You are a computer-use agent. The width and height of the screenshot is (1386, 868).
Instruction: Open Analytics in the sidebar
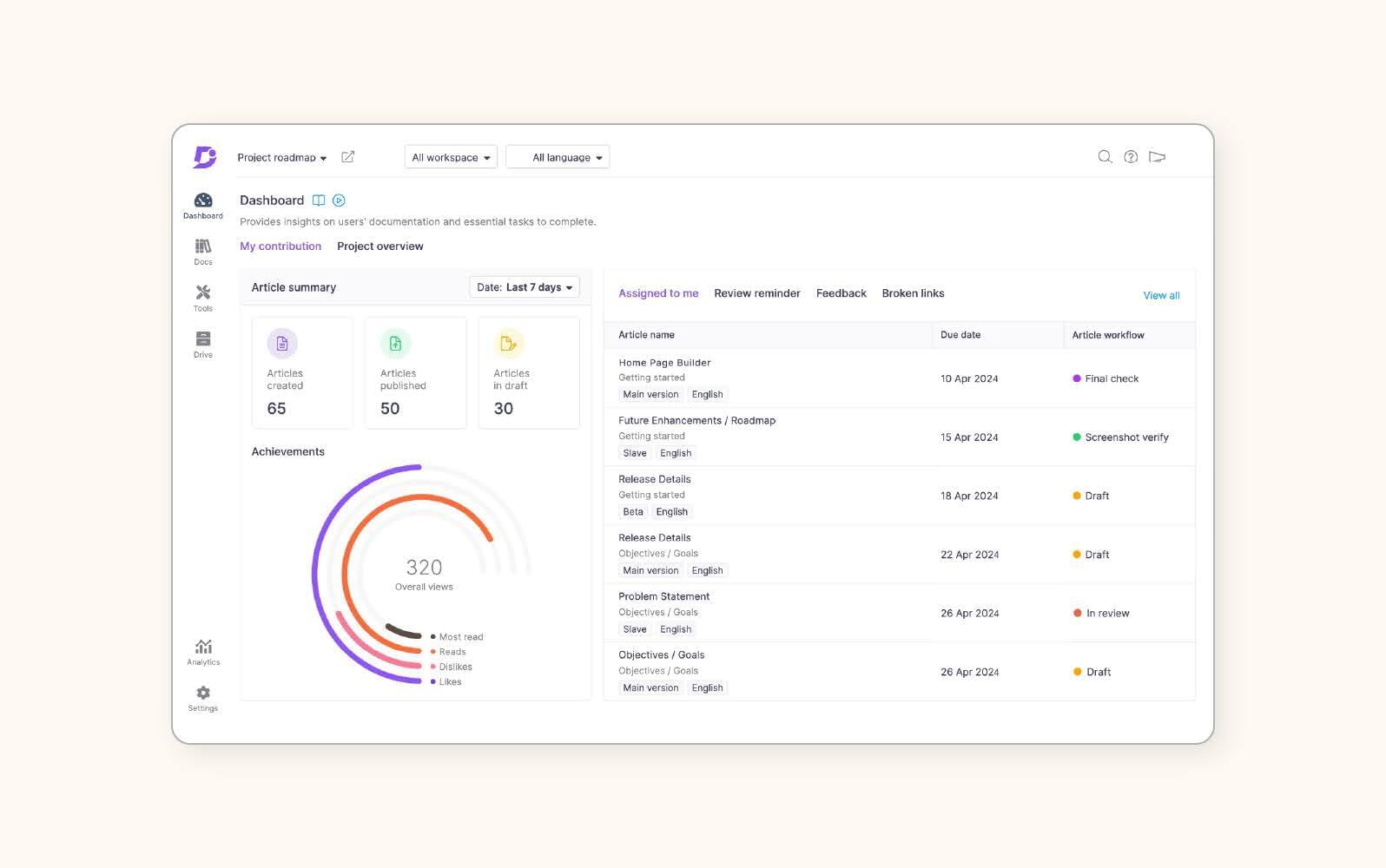pos(203,652)
